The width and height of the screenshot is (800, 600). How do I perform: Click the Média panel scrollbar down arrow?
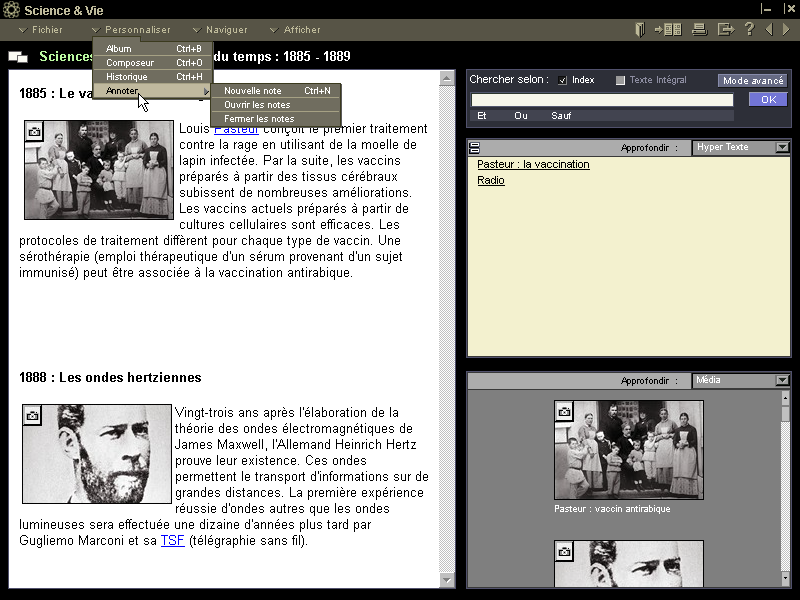pyautogui.click(x=785, y=579)
